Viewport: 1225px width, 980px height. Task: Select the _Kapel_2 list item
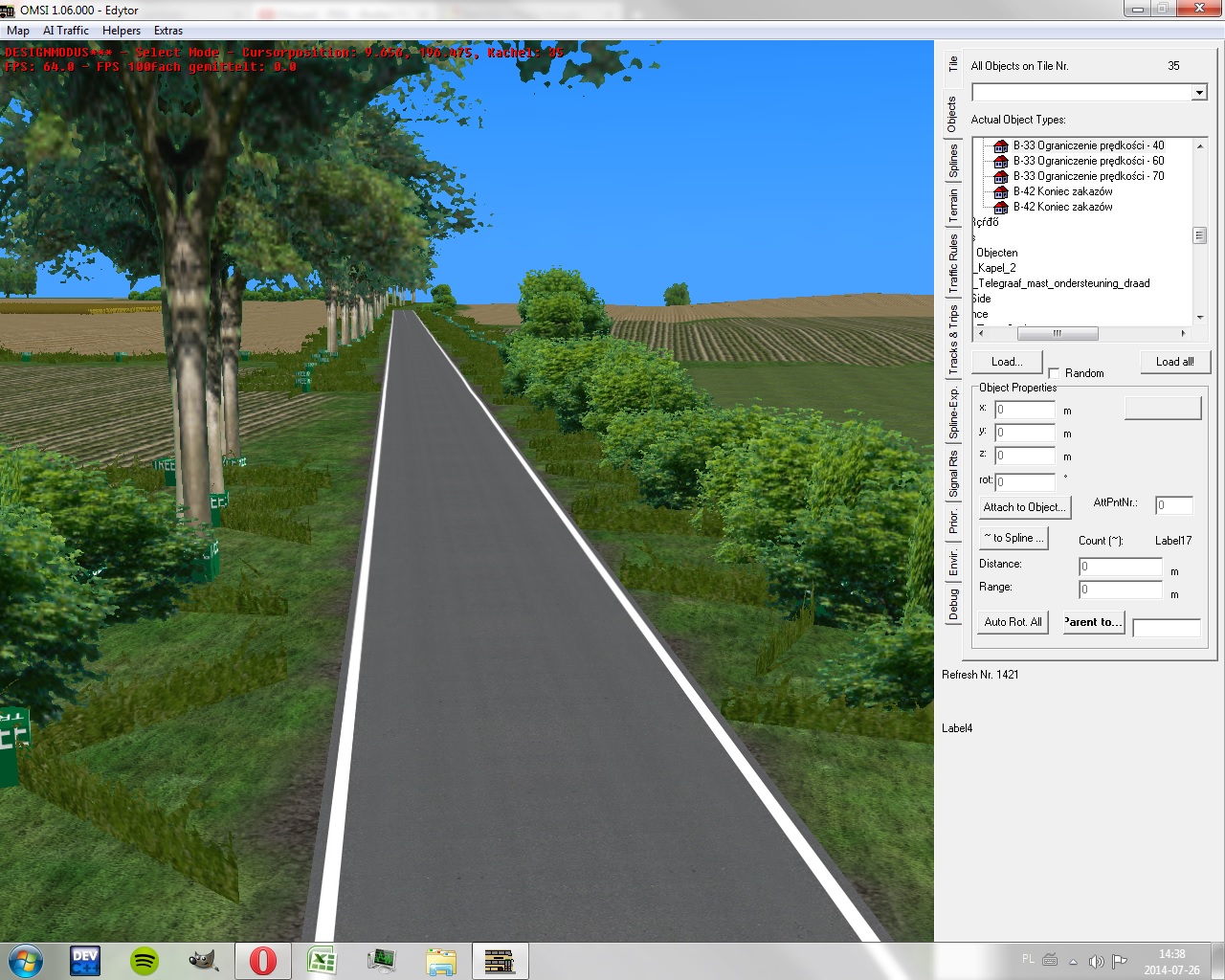click(995, 268)
